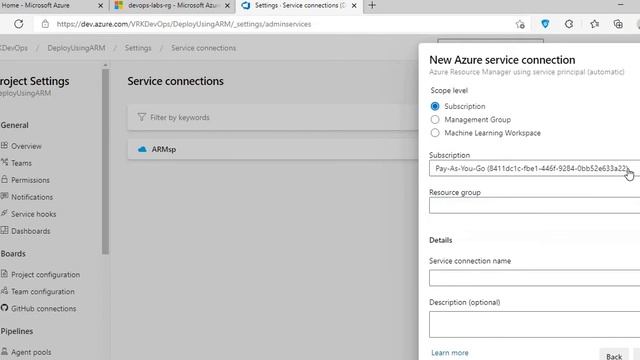Click the Notifications sidebar icon
Viewport: 640px width, 360px height.
pyautogui.click(x=4, y=196)
